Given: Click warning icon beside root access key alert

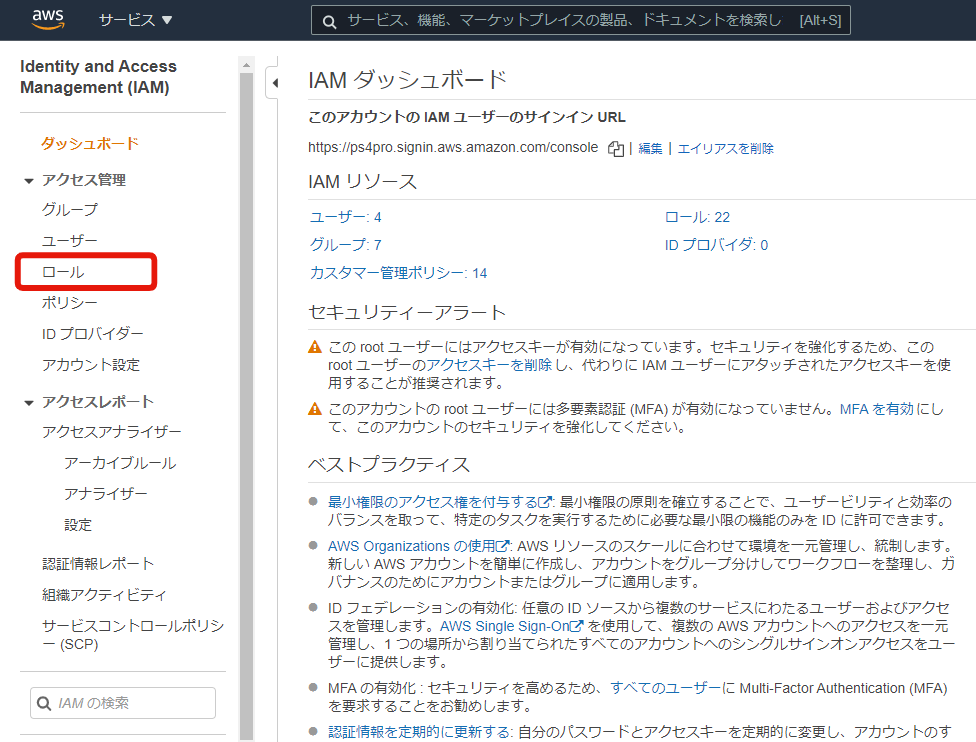Looking at the screenshot, I should [315, 347].
